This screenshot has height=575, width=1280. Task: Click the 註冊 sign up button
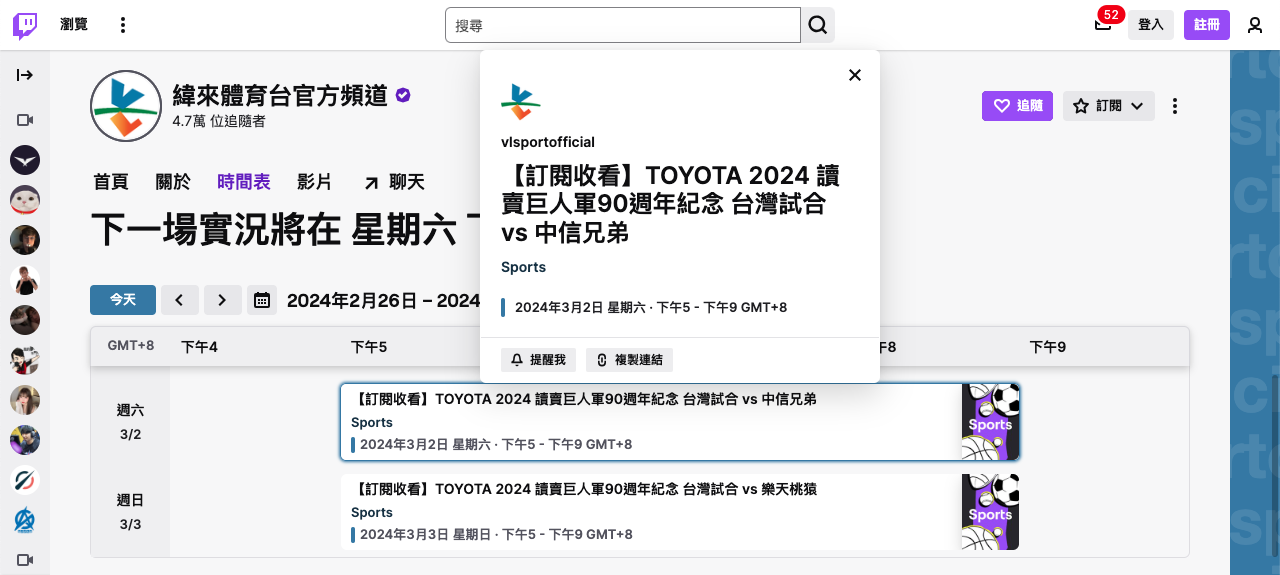1206,25
